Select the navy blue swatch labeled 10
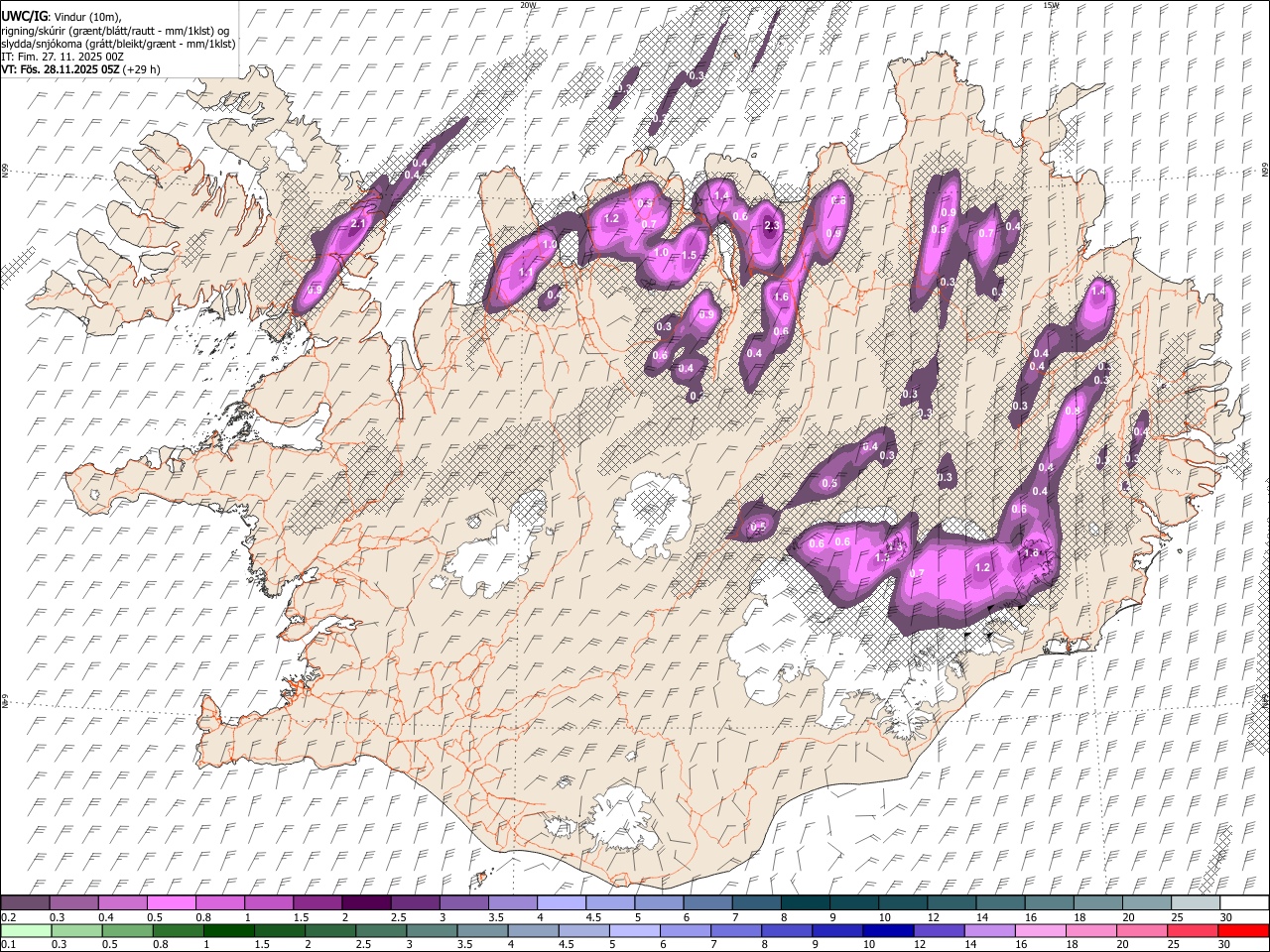The height and width of the screenshot is (952, 1270). [888, 931]
